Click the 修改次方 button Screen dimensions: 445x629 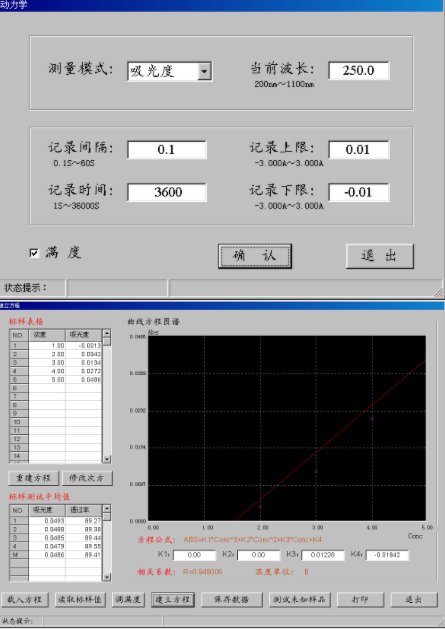[87, 478]
